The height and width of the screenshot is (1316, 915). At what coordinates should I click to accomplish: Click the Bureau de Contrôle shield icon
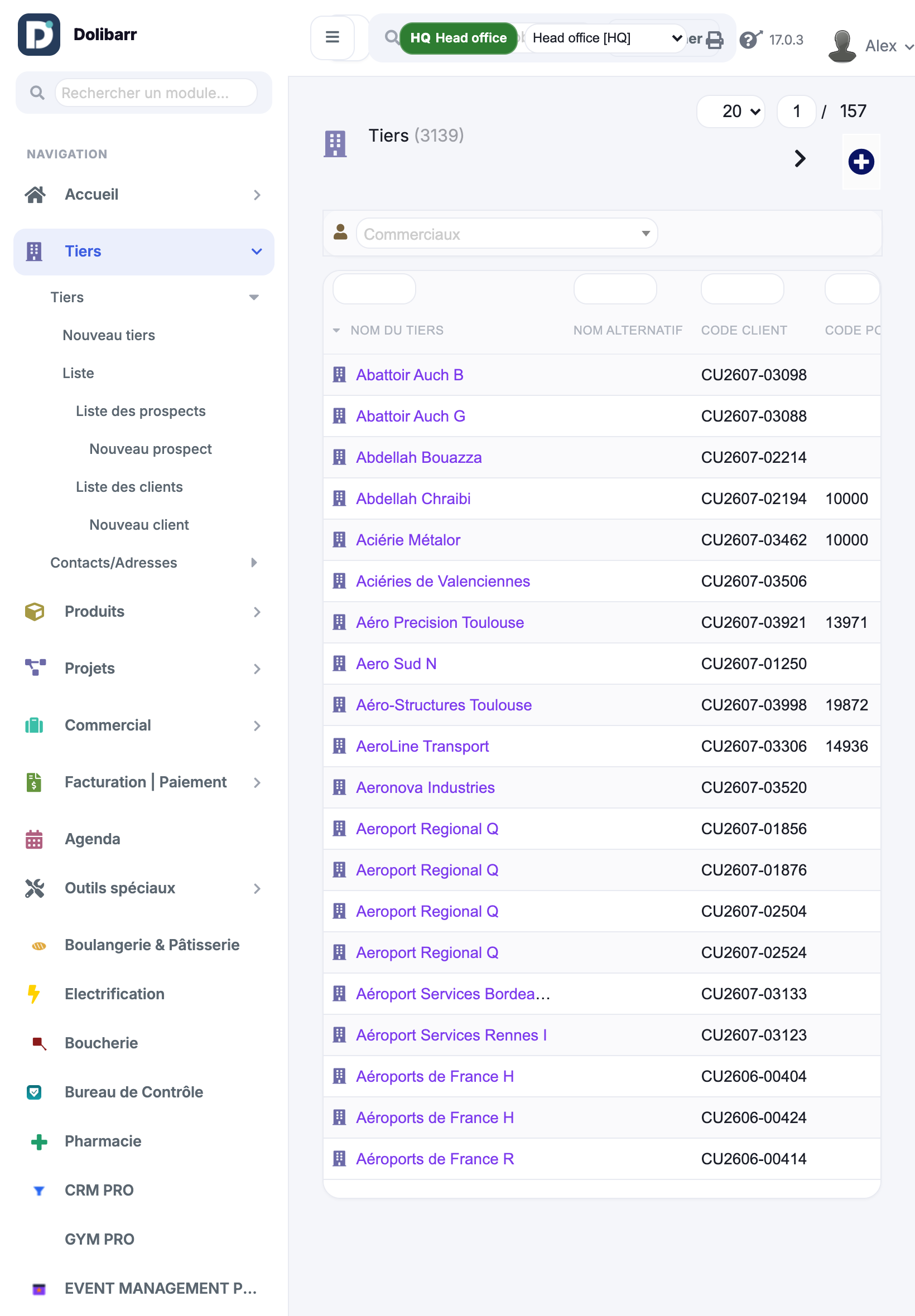click(35, 1092)
